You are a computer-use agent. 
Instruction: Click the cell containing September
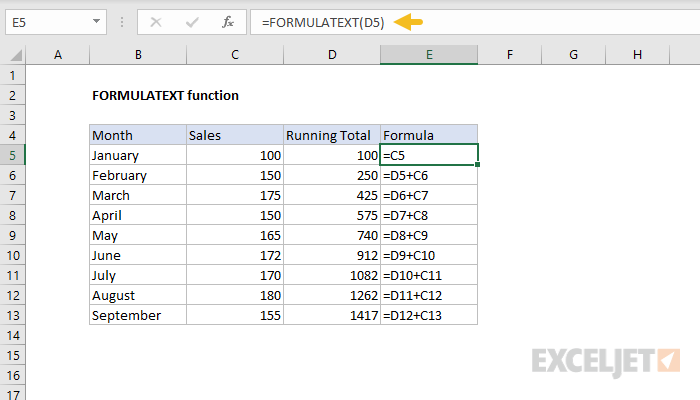(x=137, y=315)
